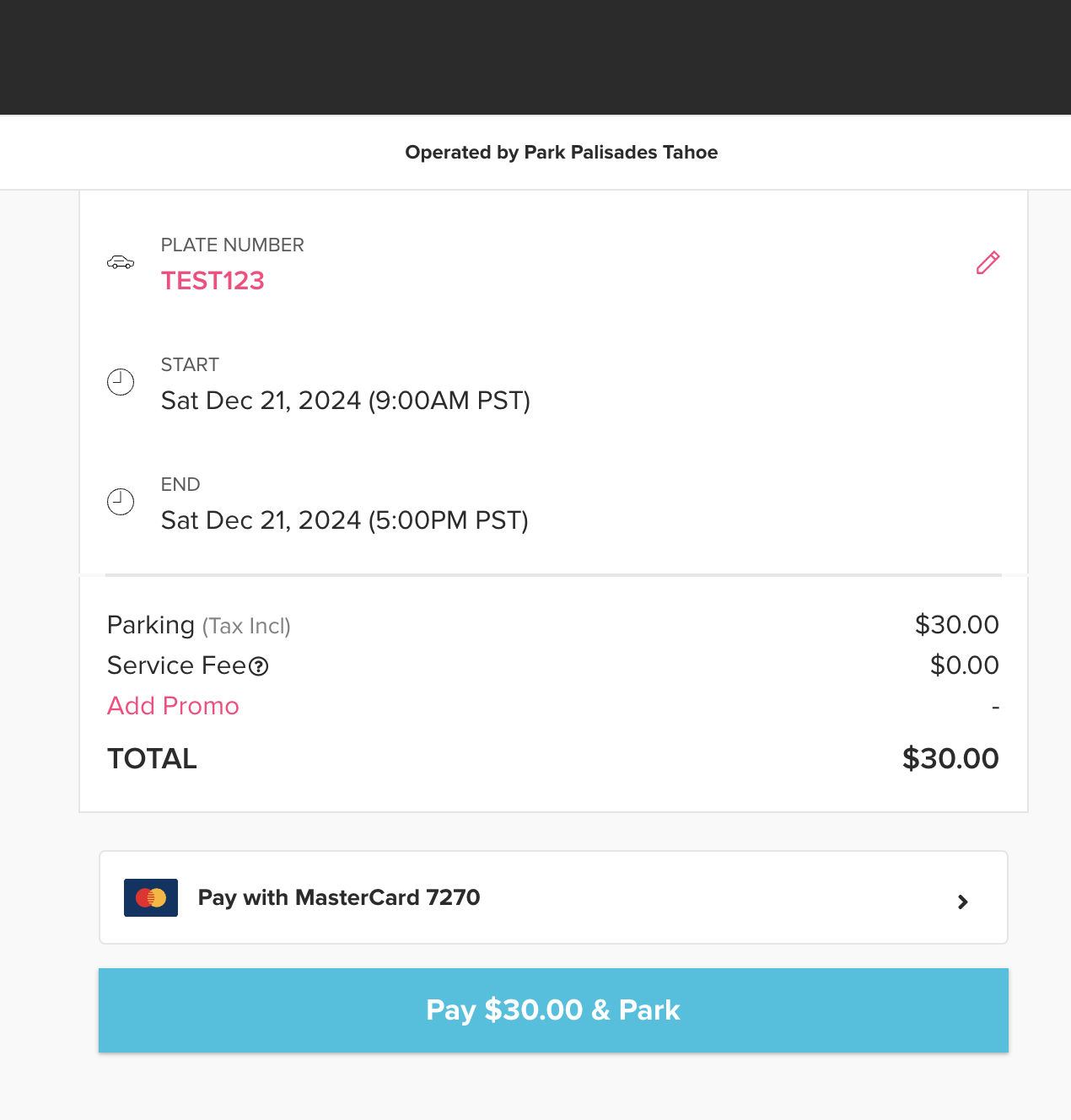Image resolution: width=1071 pixels, height=1120 pixels.
Task: Click the Parking (Tax Incl) label
Action: 199,625
